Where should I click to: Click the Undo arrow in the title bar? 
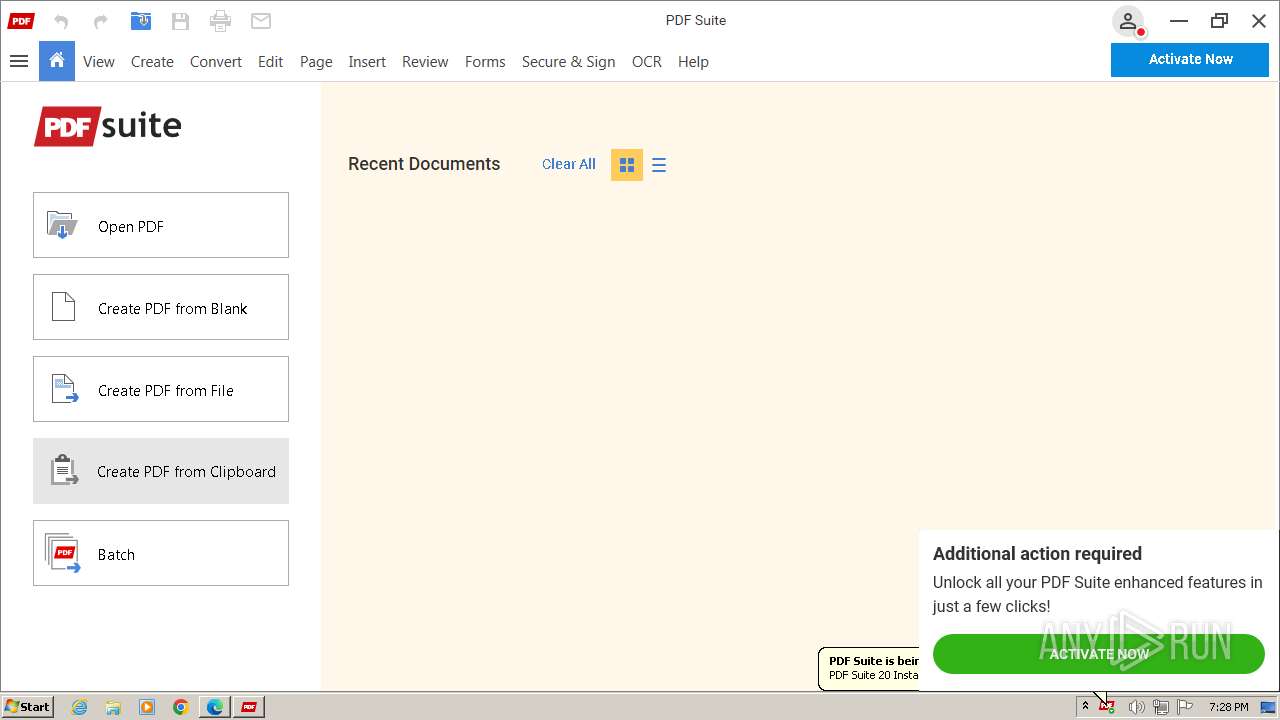61,21
